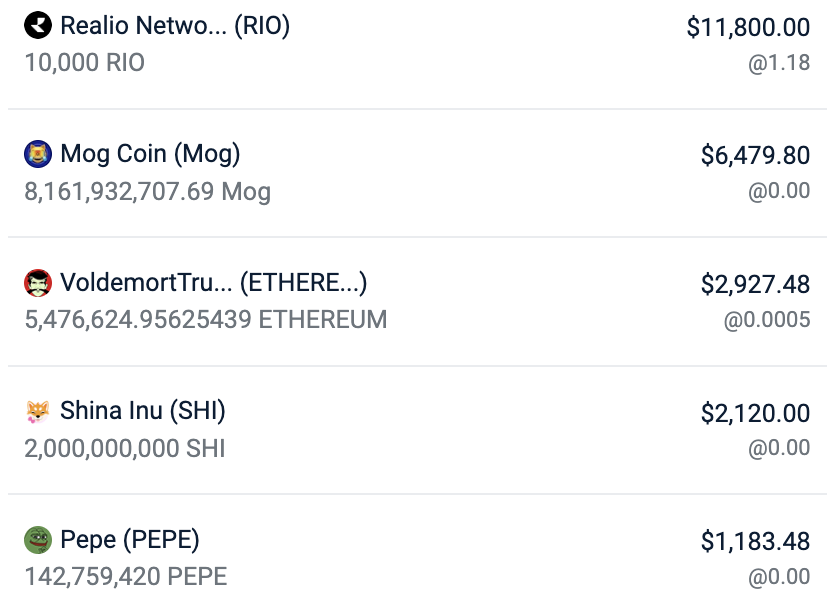Select the 142,759,420 PEPE balance
Viewport: 838px width, 602px height.
point(126,577)
